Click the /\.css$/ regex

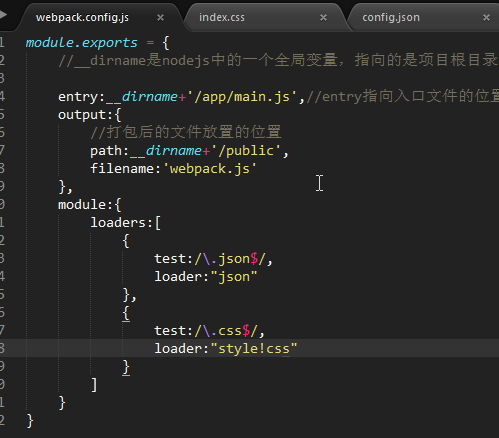pyautogui.click(x=226, y=331)
